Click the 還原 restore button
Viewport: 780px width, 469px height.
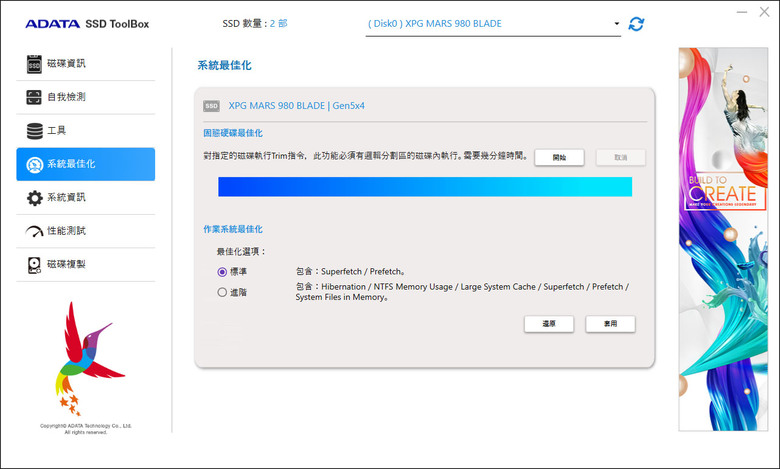pos(549,324)
